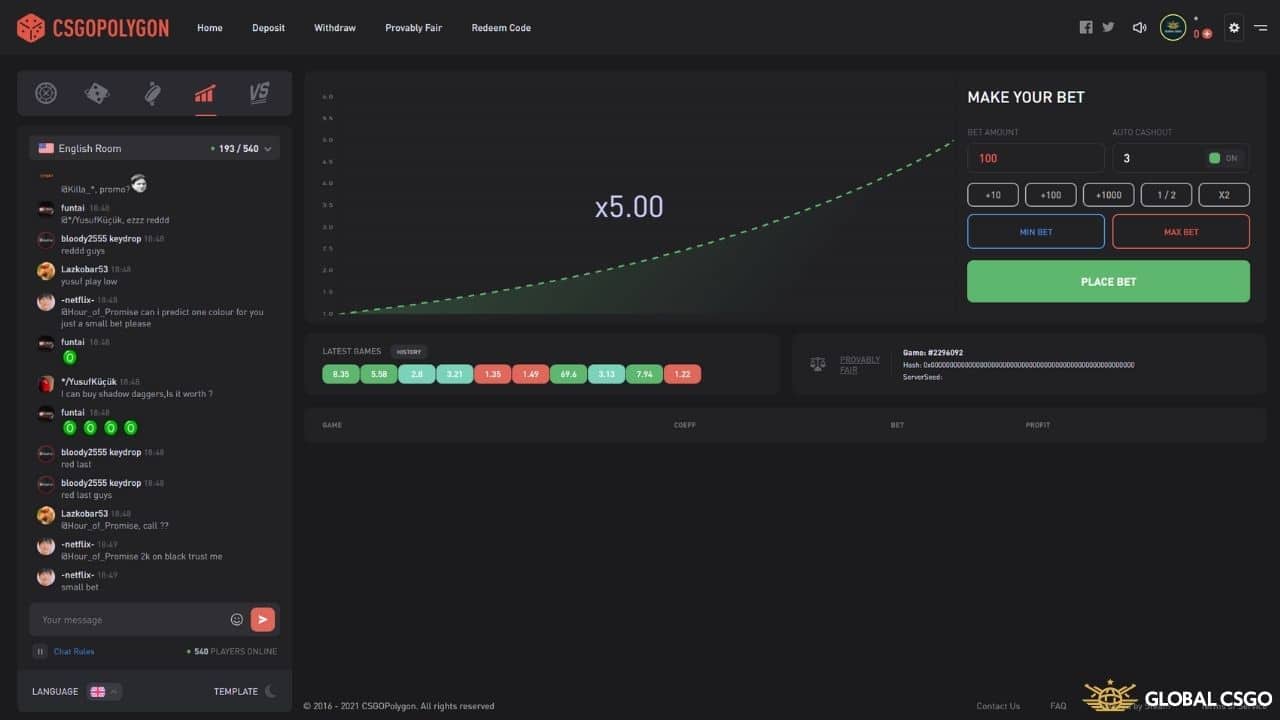Open the Deposit menu item
Image resolution: width=1280 pixels, height=720 pixels.
pos(268,28)
